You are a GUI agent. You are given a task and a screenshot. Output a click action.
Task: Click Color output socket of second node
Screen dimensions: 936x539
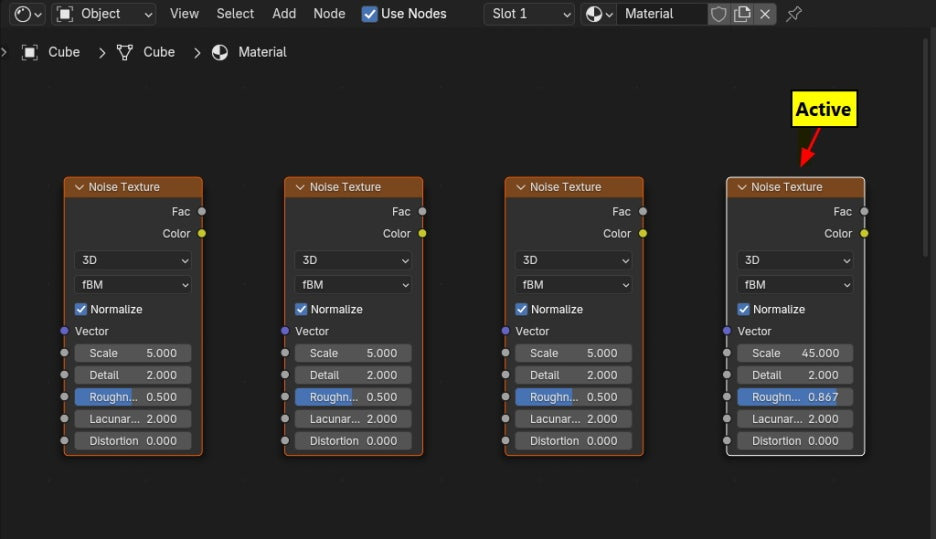click(x=422, y=233)
